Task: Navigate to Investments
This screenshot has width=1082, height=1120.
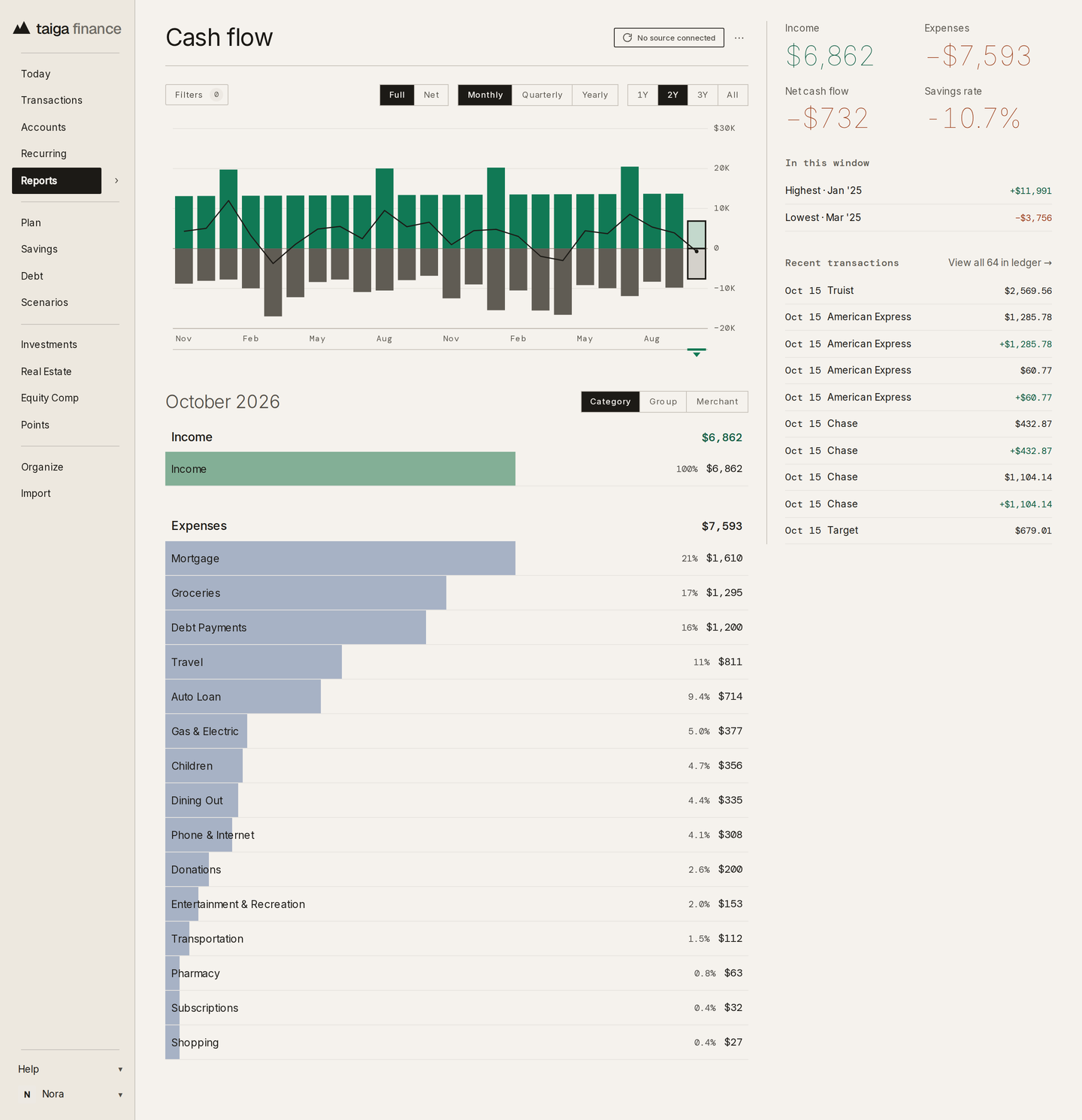Action: [x=49, y=344]
